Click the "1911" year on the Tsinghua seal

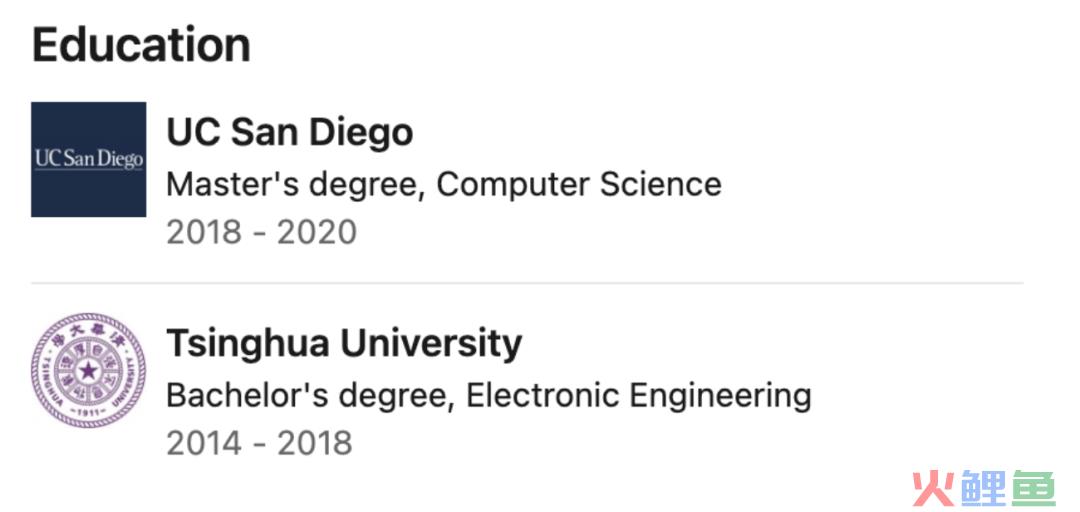tap(88, 413)
